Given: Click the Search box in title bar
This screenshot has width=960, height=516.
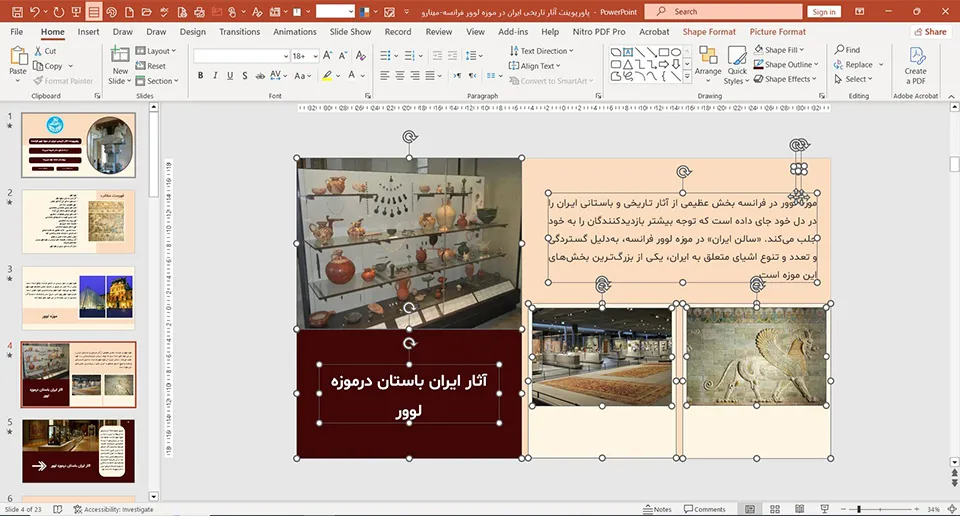Looking at the screenshot, I should pos(722,12).
